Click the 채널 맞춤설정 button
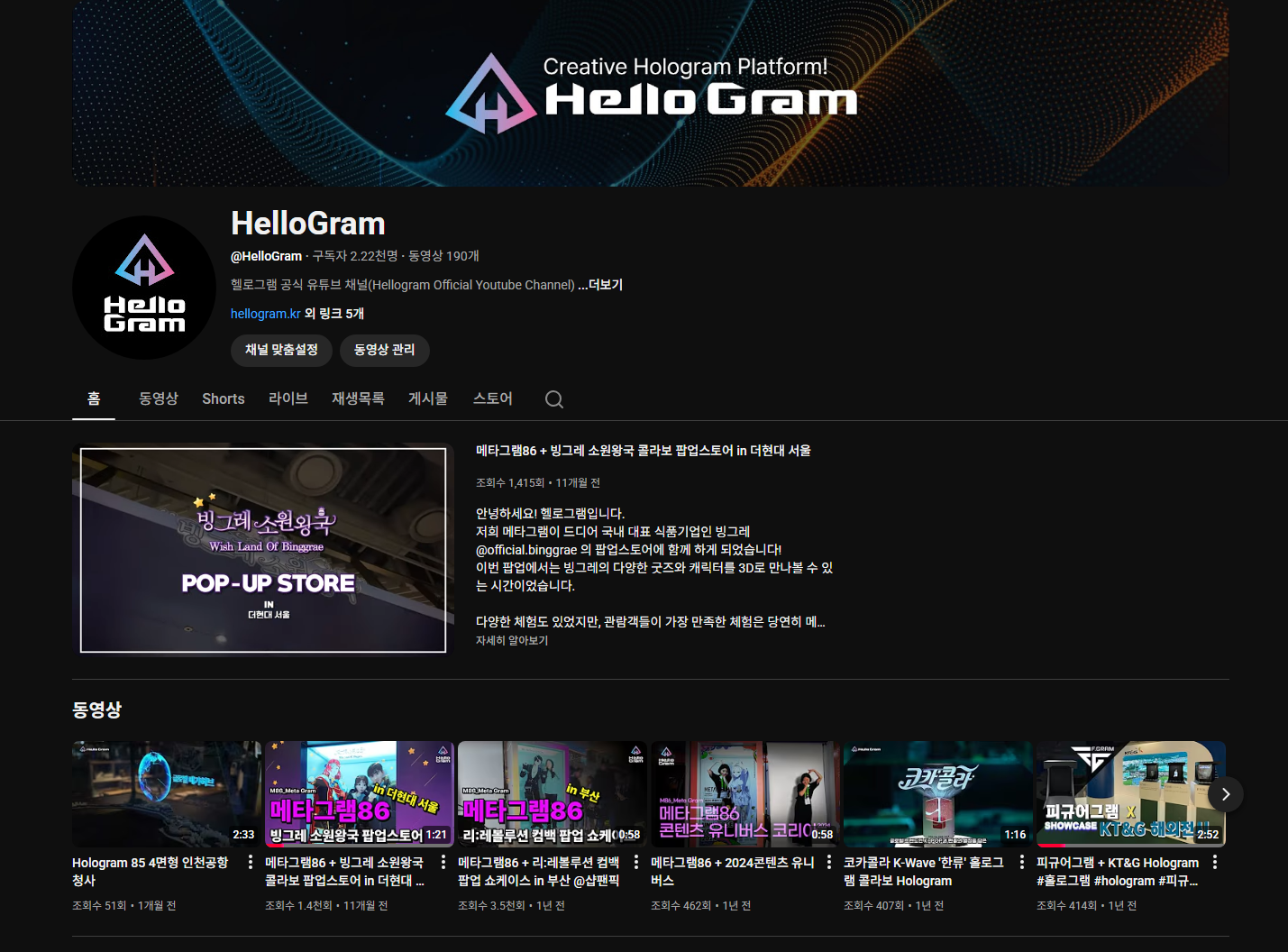The width and height of the screenshot is (1288, 952). [x=281, y=350]
